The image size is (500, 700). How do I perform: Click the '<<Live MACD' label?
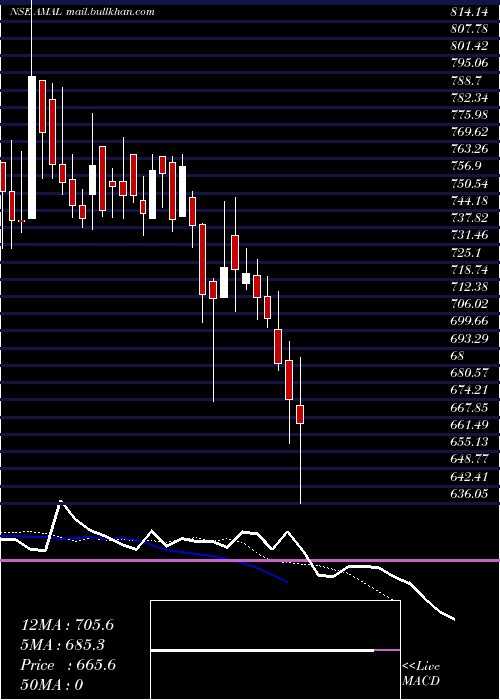tap(421, 674)
